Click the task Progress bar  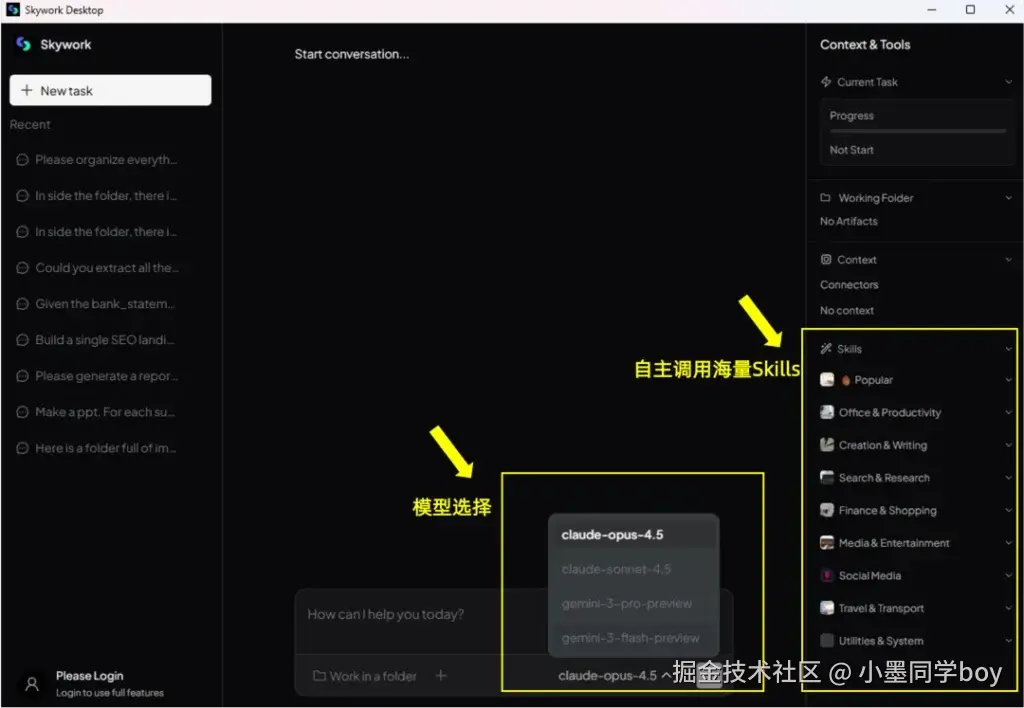coord(918,131)
